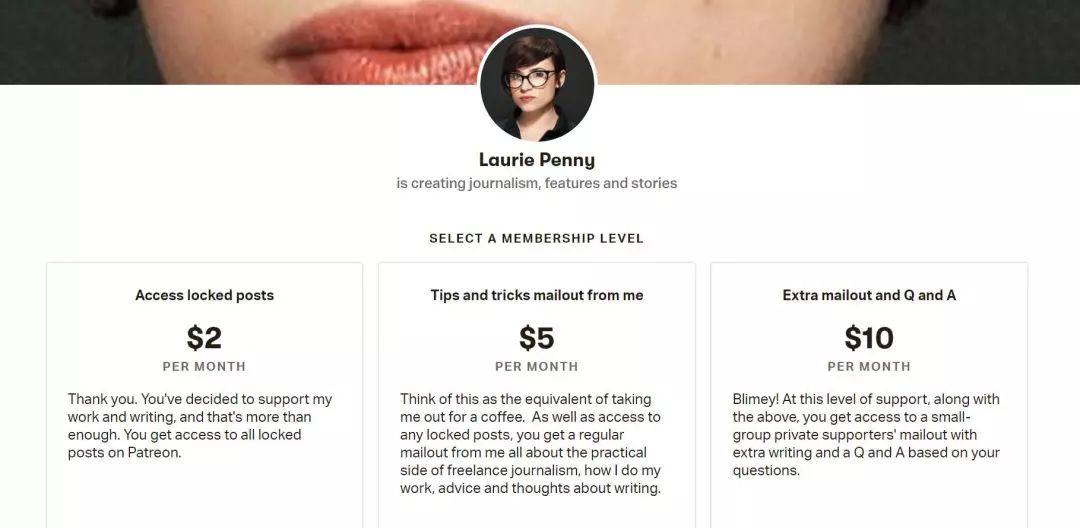Select the 'Tips and tricks mailout from me' title
Viewport: 1080px width, 528px height.
pos(537,295)
